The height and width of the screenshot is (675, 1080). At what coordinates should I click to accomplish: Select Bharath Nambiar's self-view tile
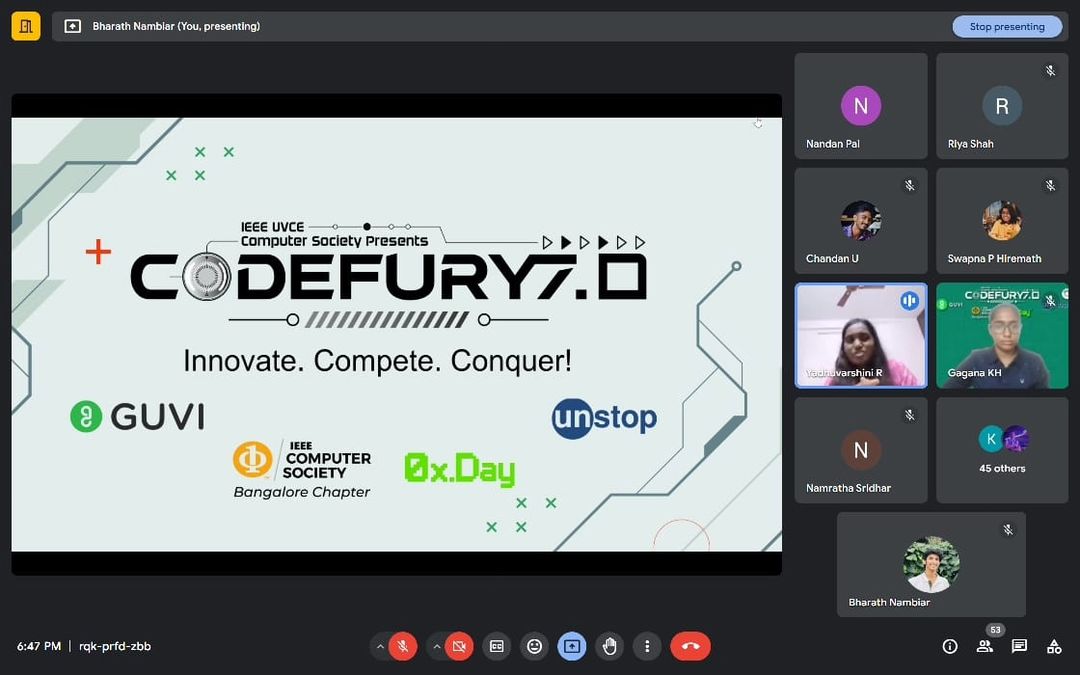(x=931, y=565)
